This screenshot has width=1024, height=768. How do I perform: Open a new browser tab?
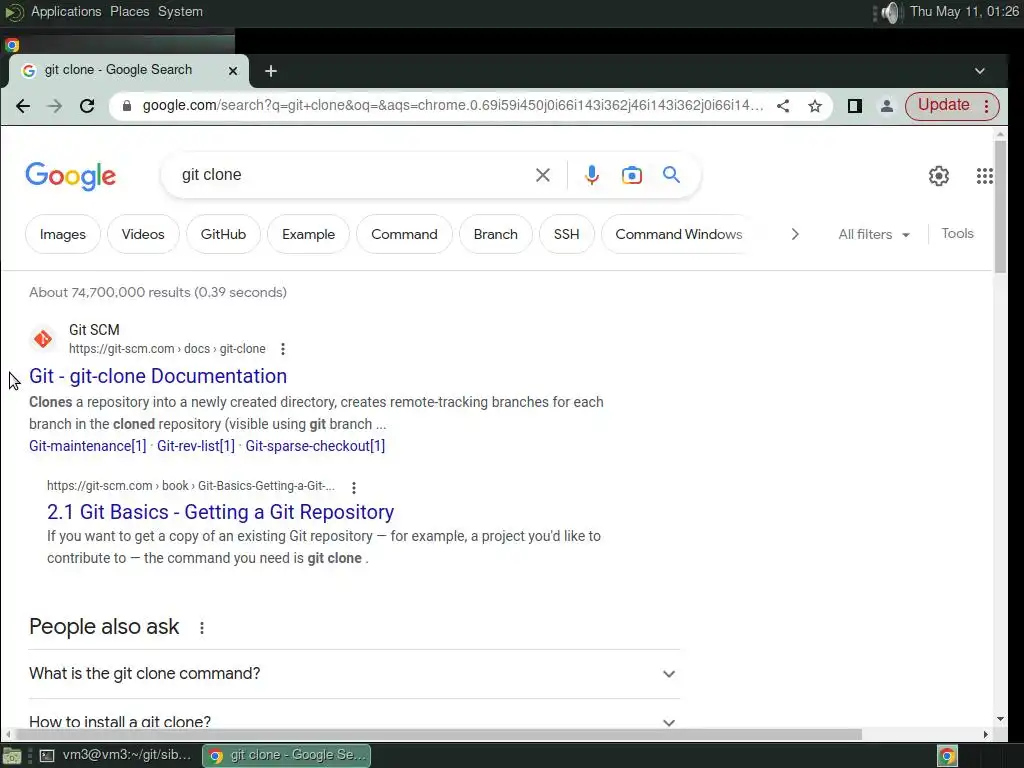tap(271, 71)
